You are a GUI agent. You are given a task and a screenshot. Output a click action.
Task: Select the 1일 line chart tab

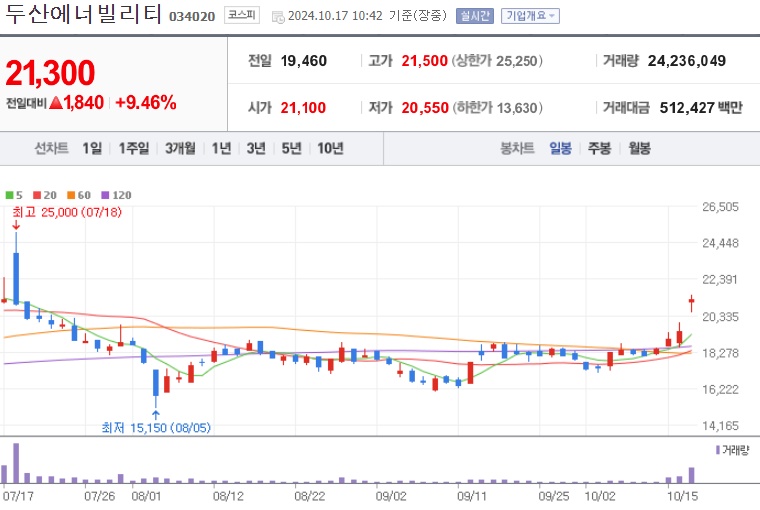[92, 148]
